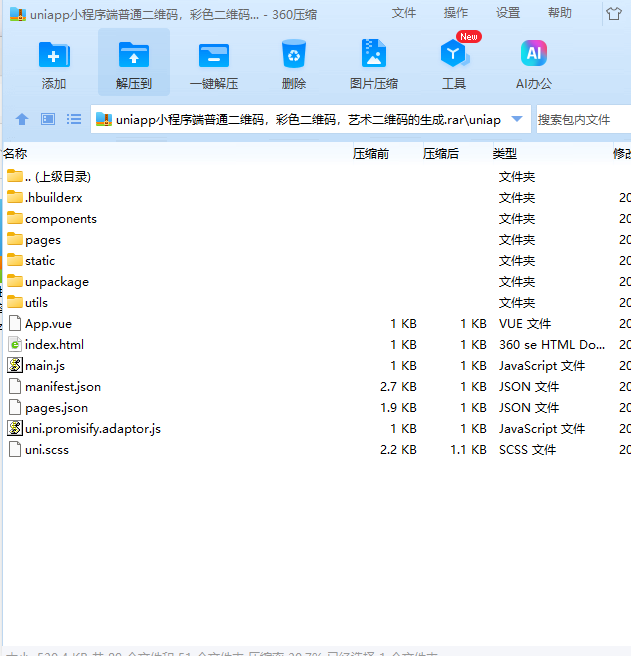Select the uni.scss file name
This screenshot has width=631, height=656.
[x=47, y=450]
